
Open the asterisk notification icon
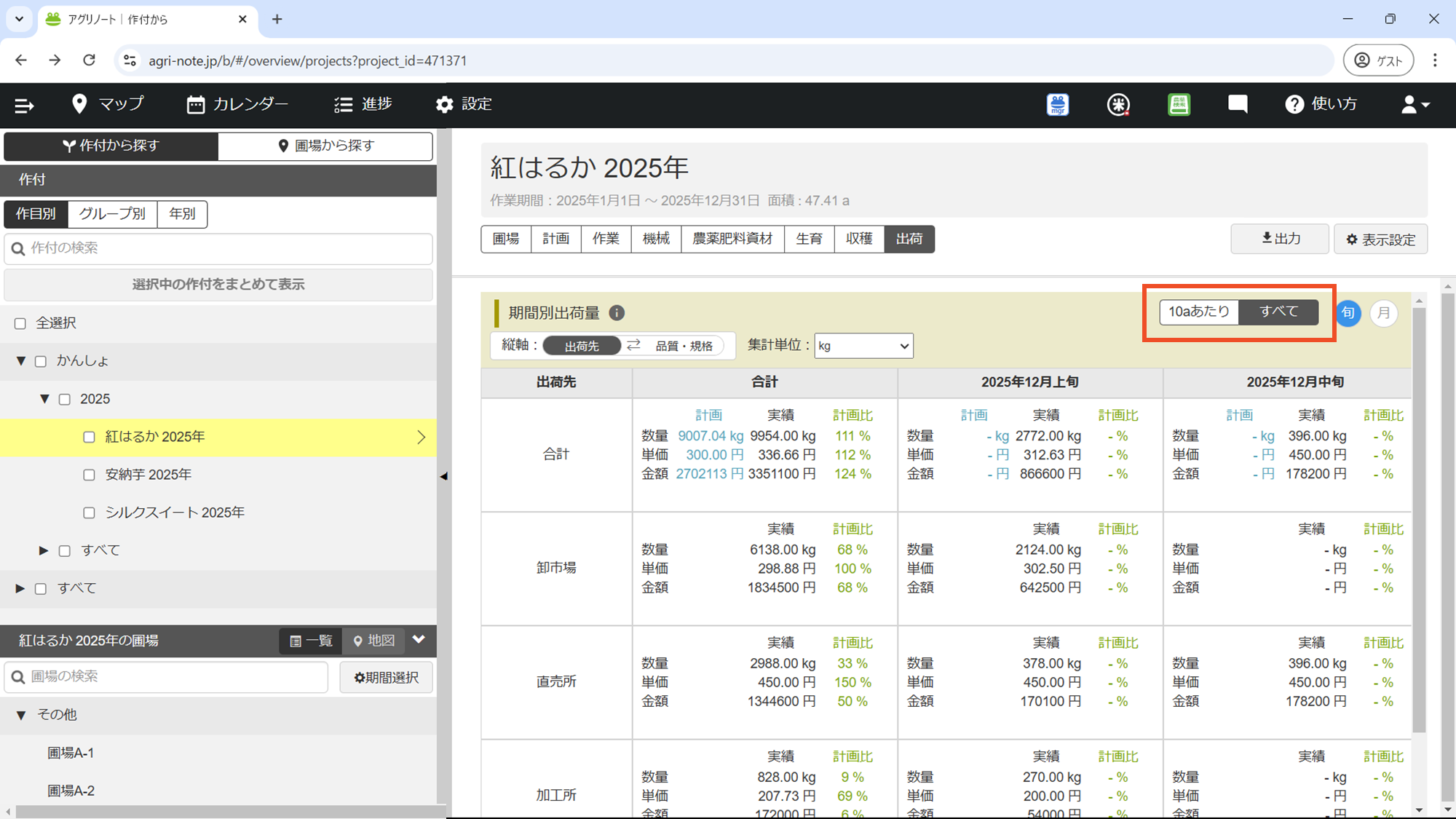click(x=1118, y=105)
